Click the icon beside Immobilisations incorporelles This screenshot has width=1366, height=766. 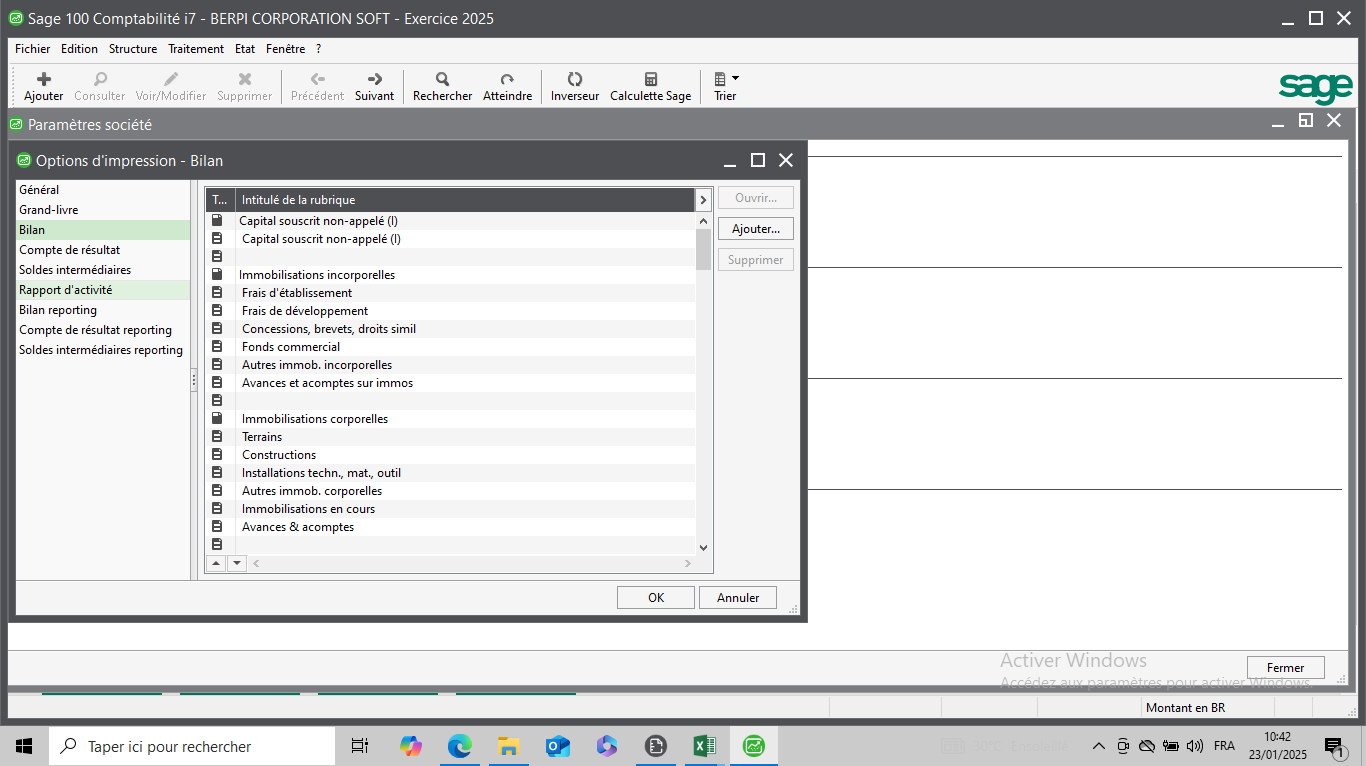click(x=217, y=275)
